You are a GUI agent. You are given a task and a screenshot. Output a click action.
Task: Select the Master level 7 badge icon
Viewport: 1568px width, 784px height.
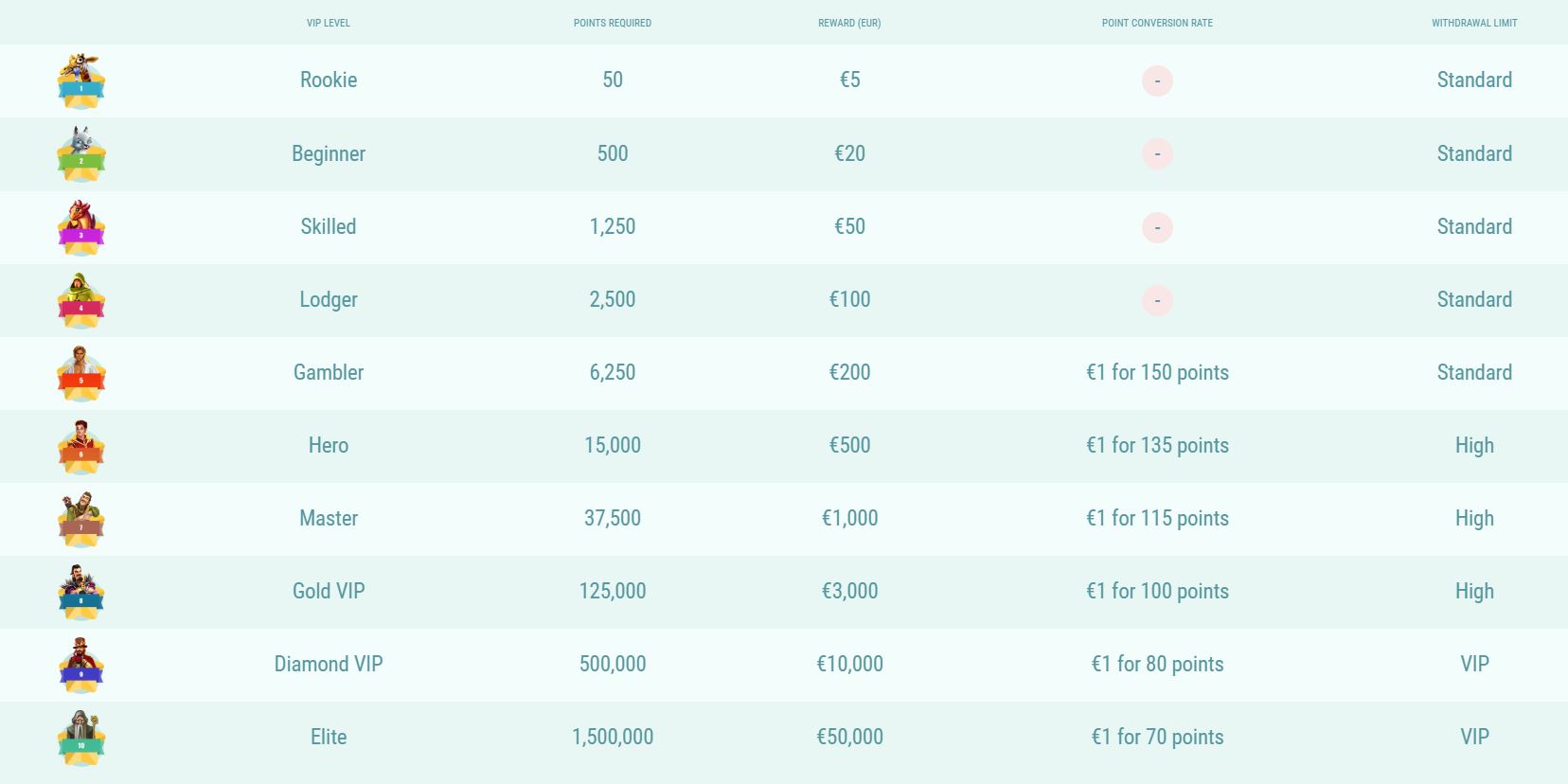80,519
